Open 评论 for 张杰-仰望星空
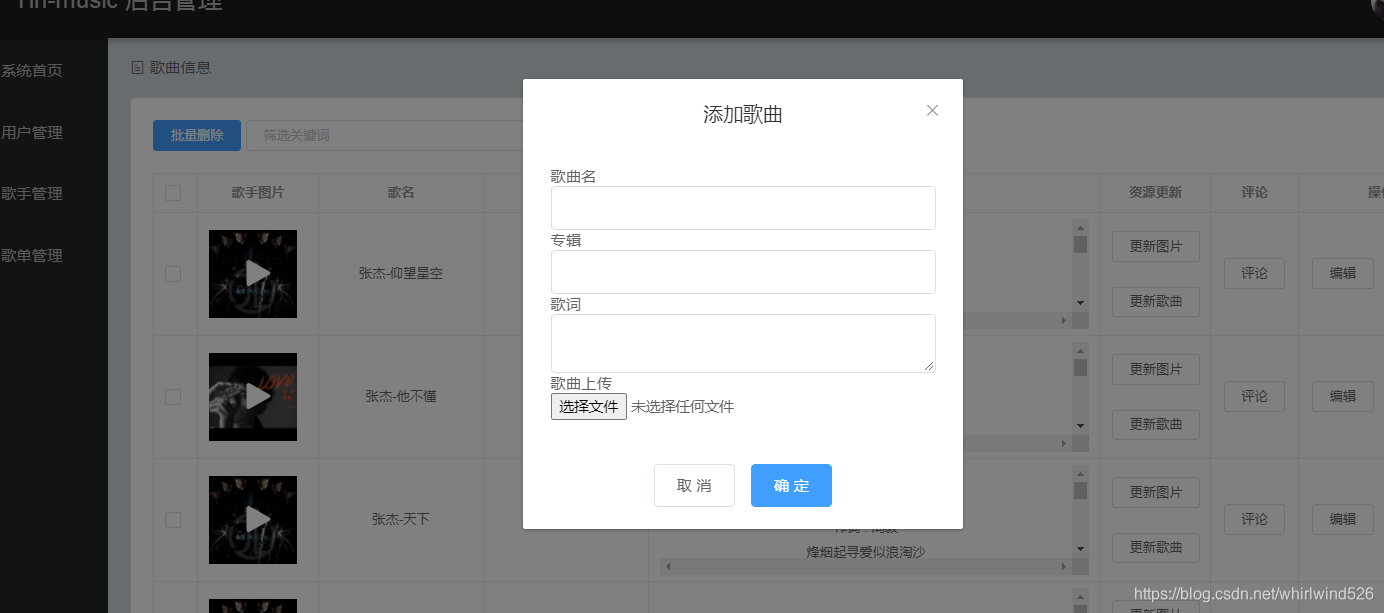Image resolution: width=1384 pixels, height=613 pixels. 1254,273
